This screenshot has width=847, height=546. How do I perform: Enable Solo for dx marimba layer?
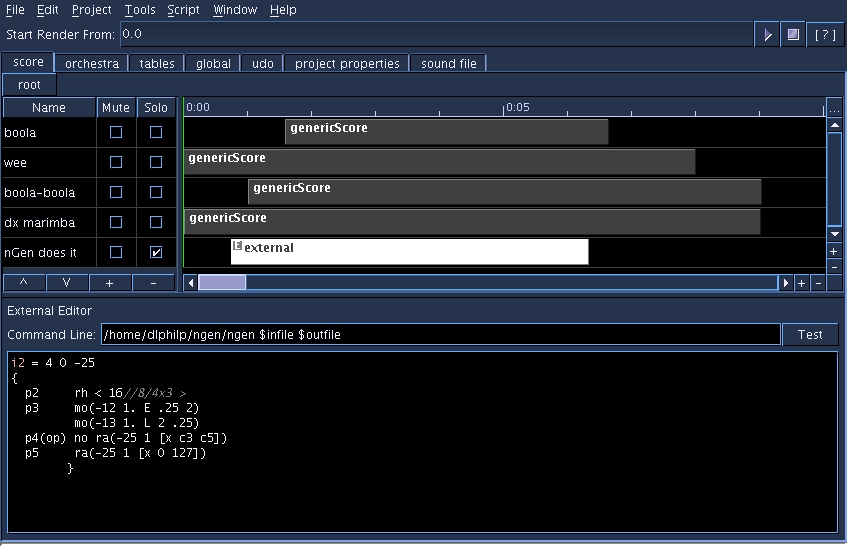[x=156, y=222]
